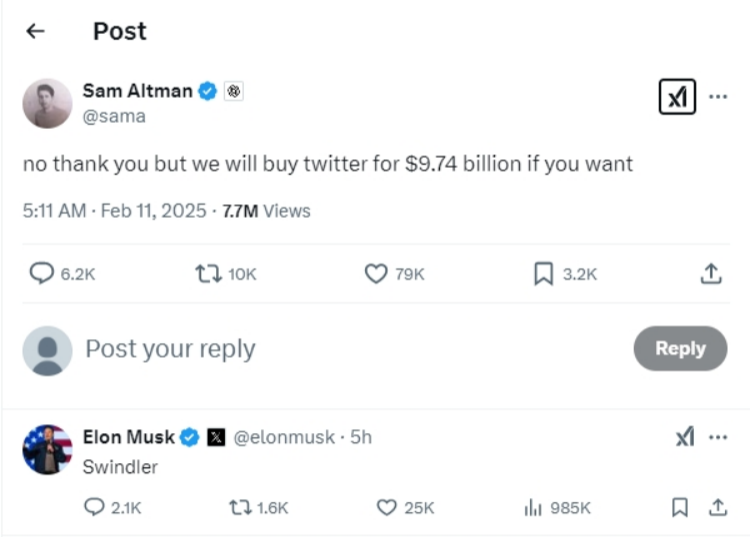Click the share icon on the main post

point(711,273)
